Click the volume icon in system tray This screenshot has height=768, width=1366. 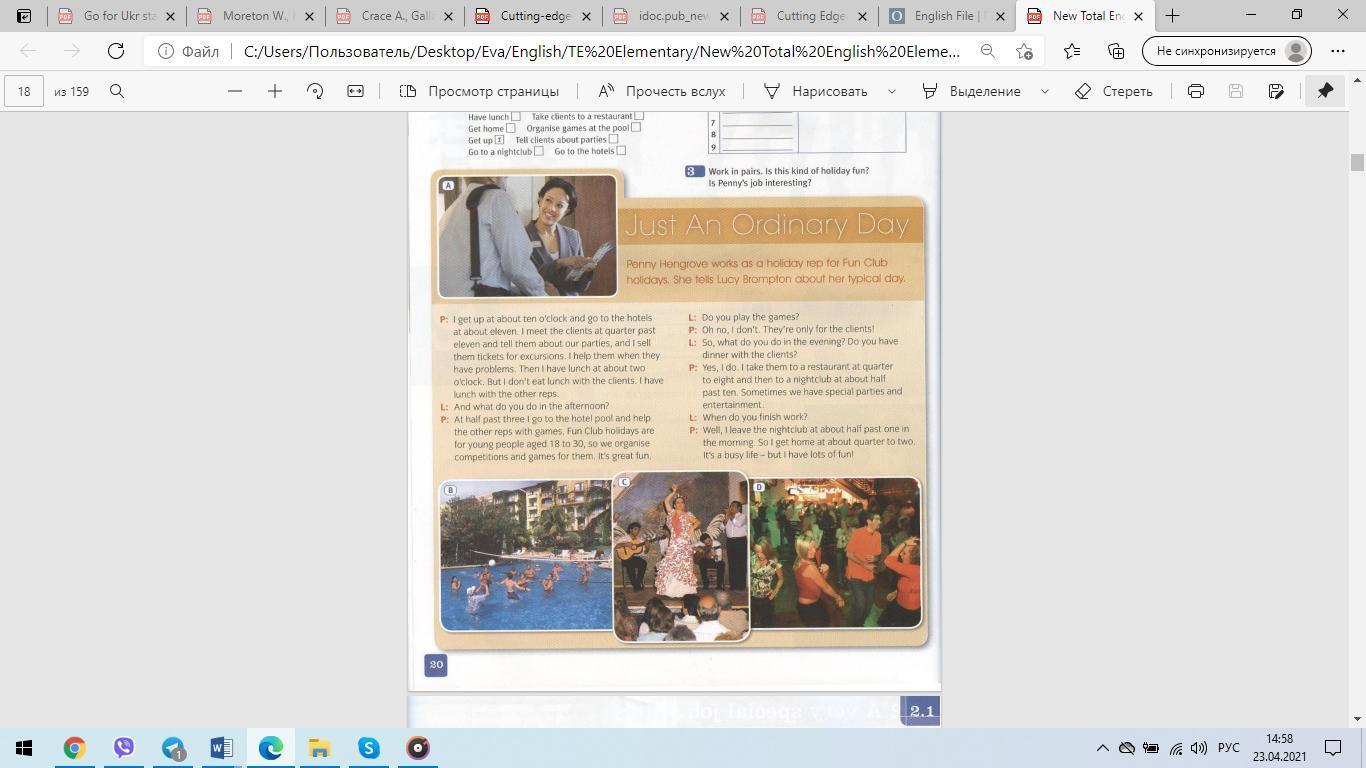point(1200,748)
